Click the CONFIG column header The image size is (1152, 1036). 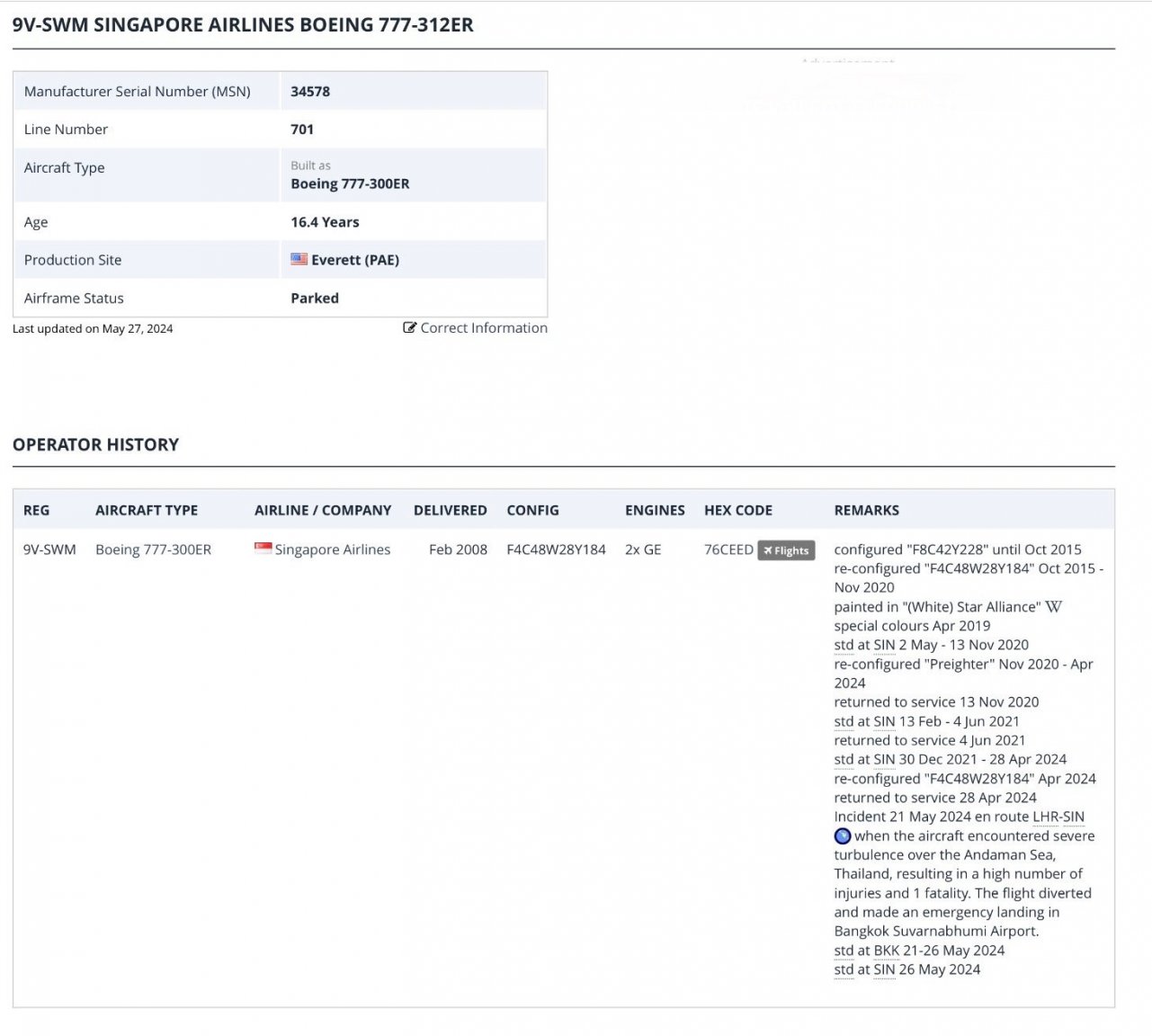pos(532,510)
